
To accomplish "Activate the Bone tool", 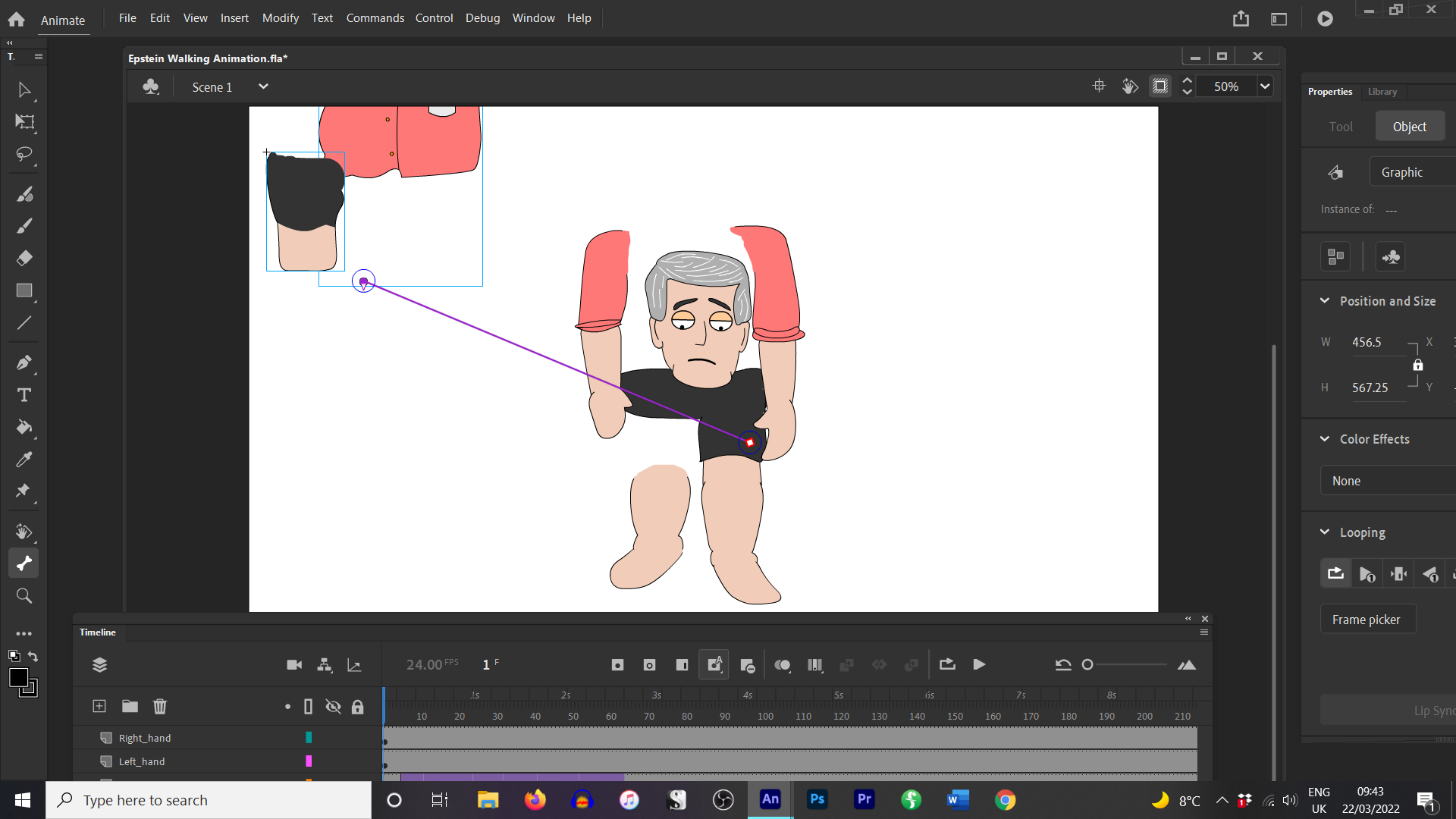I will pos(24,563).
